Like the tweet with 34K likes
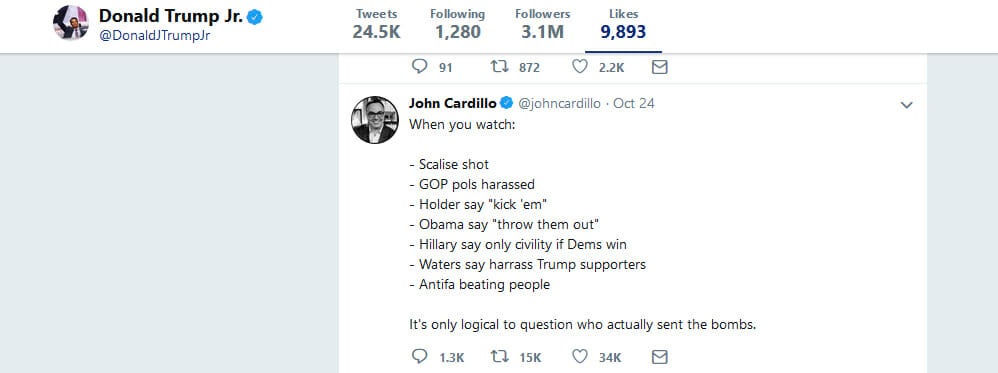This screenshot has height=373, width=998. 579,356
